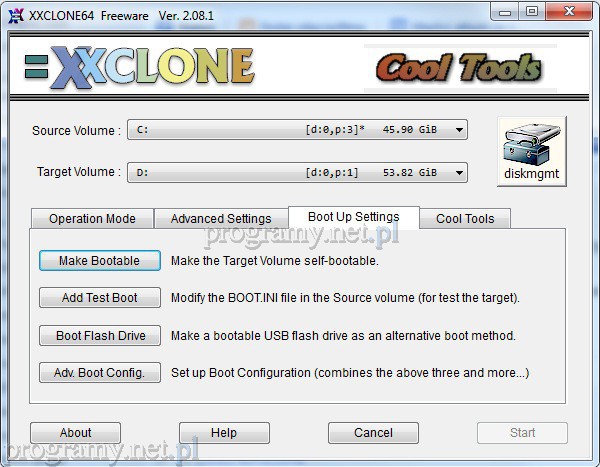
Task: Expand the Target Volume dropdown
Action: click(458, 172)
